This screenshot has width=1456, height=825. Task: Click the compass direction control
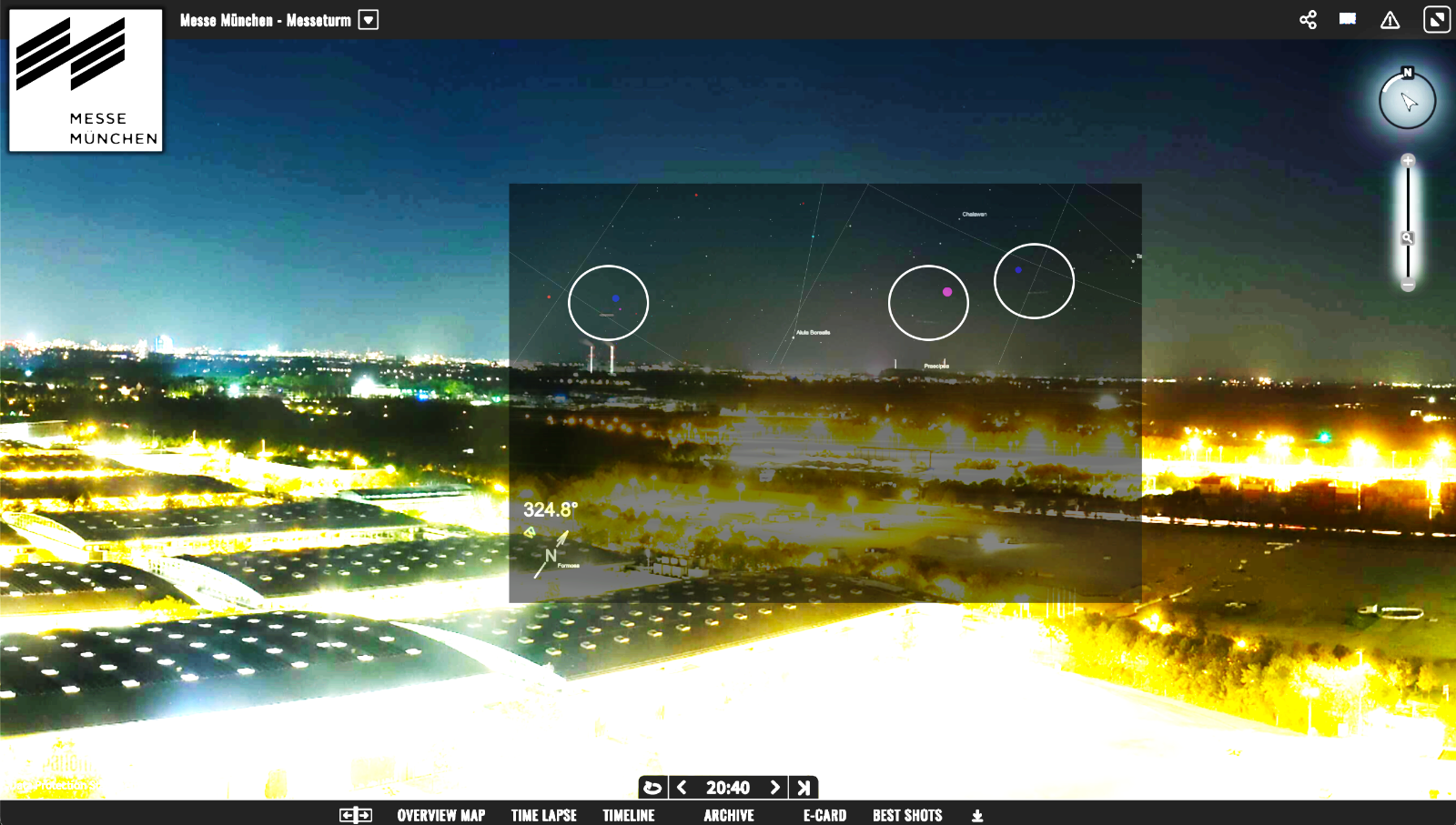[1407, 101]
